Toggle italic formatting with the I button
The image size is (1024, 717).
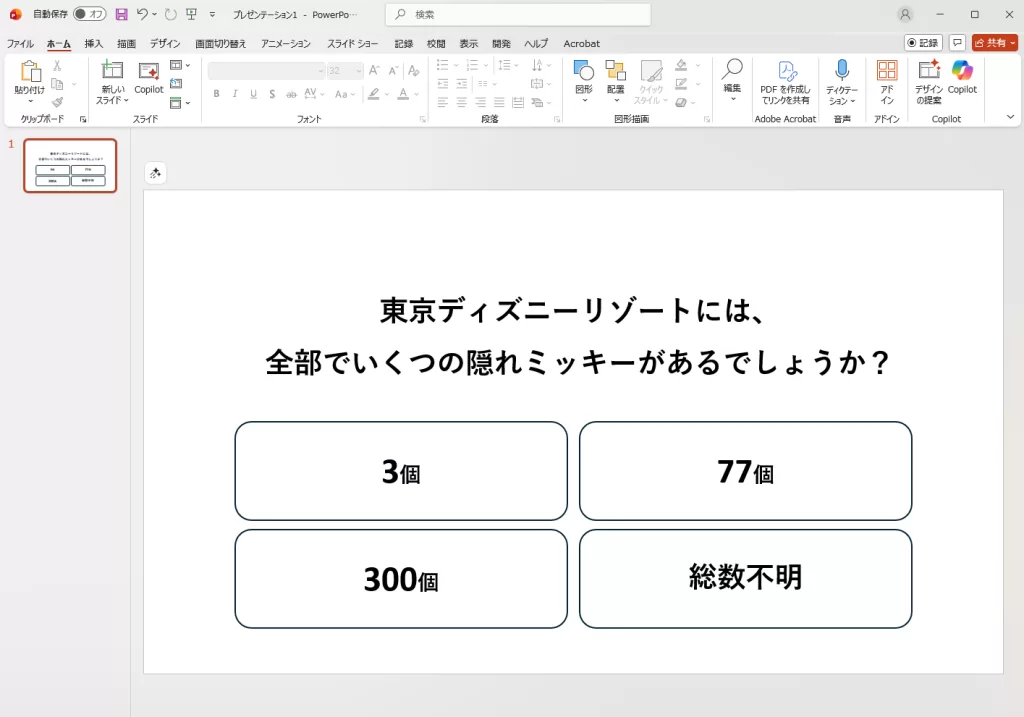pyautogui.click(x=233, y=92)
